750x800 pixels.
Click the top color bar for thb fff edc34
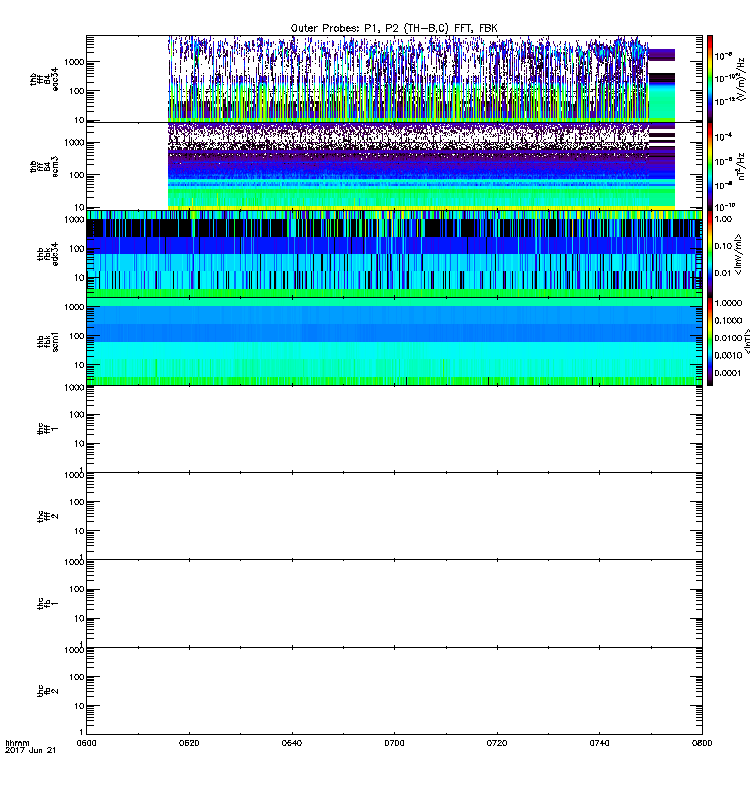[x=710, y=78]
